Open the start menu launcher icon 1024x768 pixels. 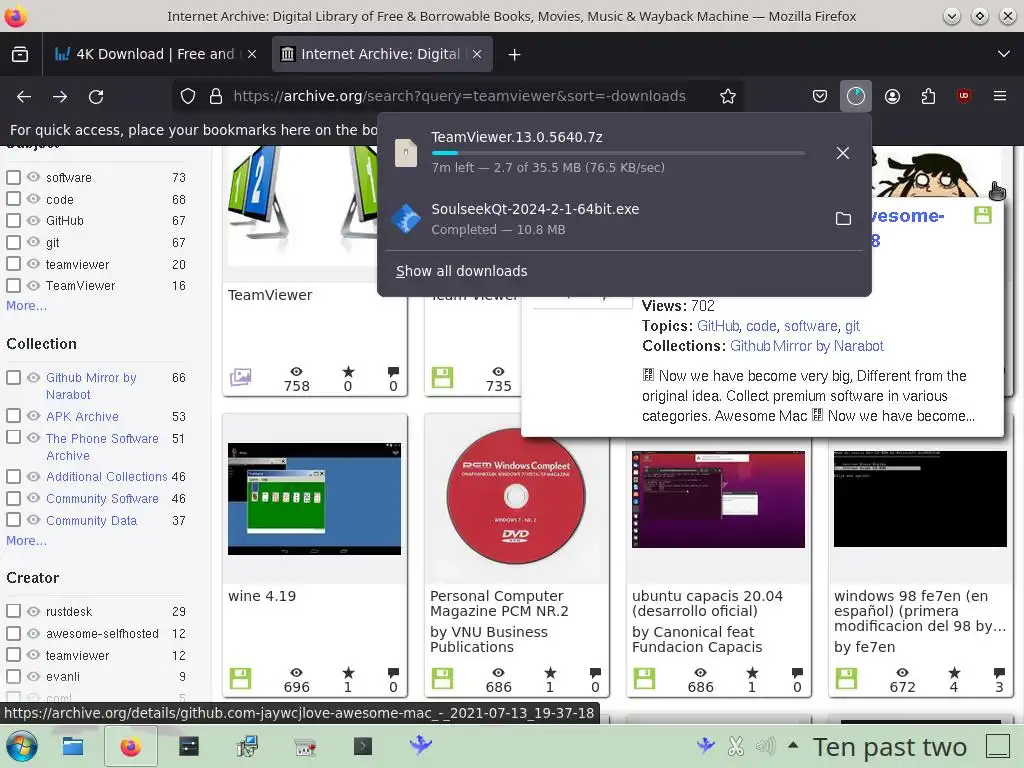point(22,746)
